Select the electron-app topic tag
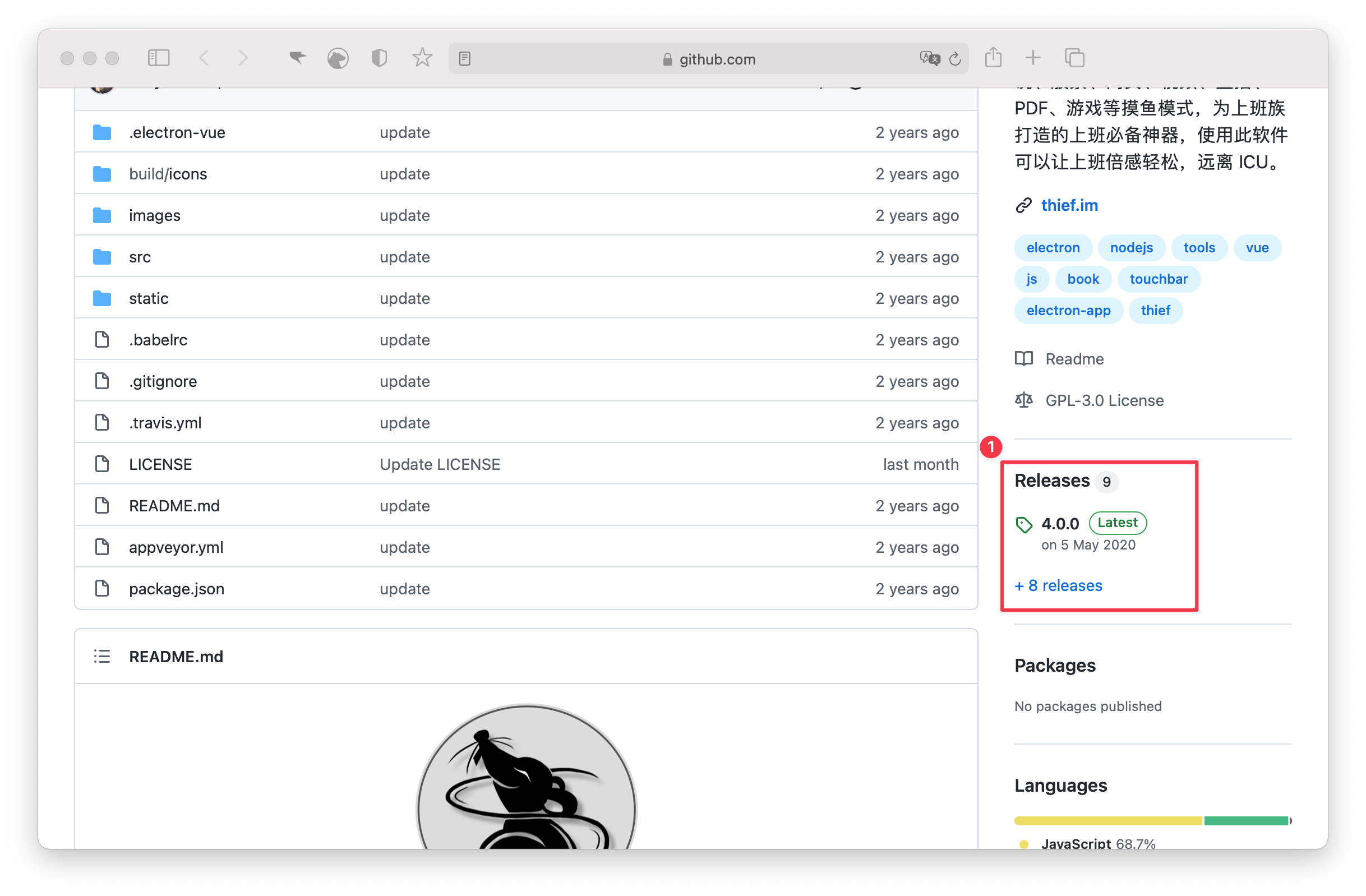 [1069, 311]
